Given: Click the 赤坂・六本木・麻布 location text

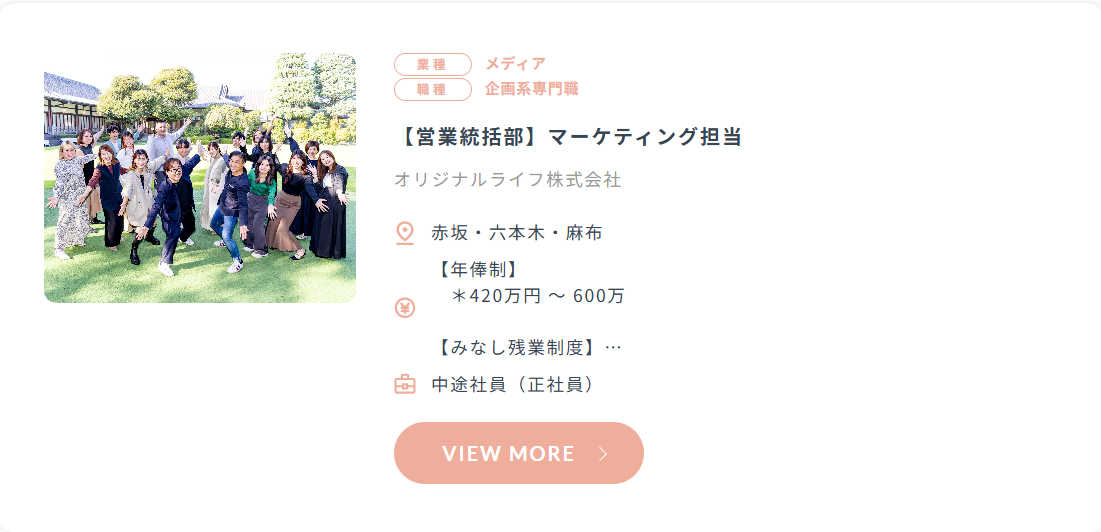Looking at the screenshot, I should click(x=517, y=234).
